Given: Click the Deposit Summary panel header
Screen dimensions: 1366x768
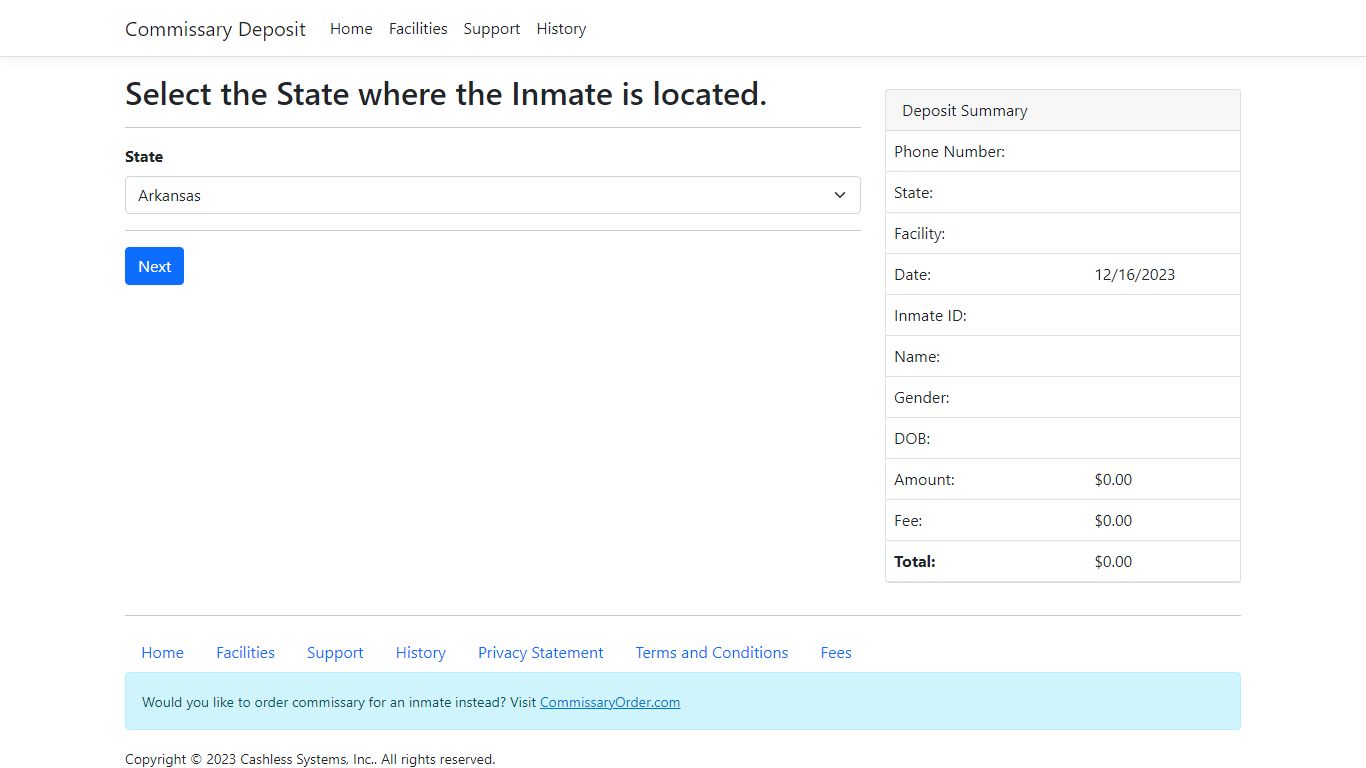Looking at the screenshot, I should 964,110.
